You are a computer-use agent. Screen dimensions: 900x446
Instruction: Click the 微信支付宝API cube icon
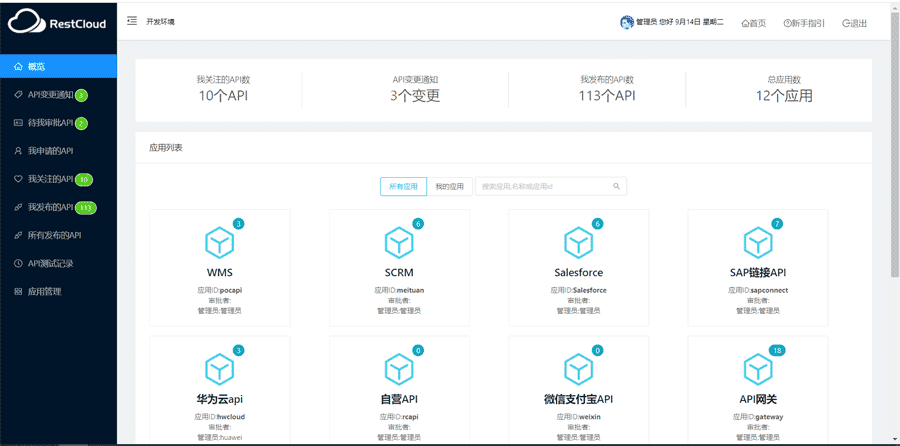[579, 369]
